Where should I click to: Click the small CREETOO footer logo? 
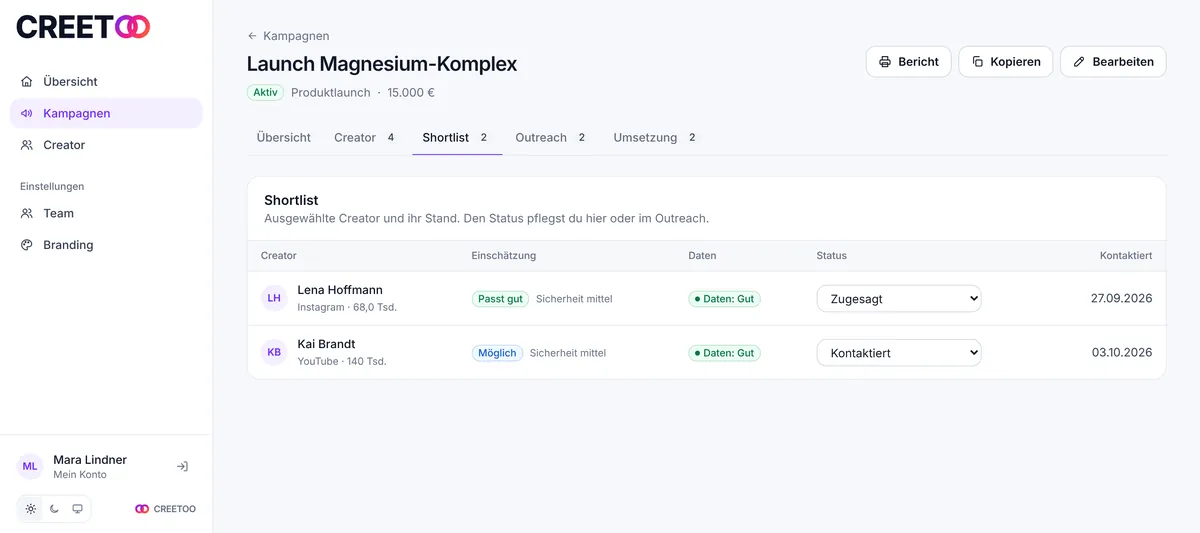pos(166,509)
